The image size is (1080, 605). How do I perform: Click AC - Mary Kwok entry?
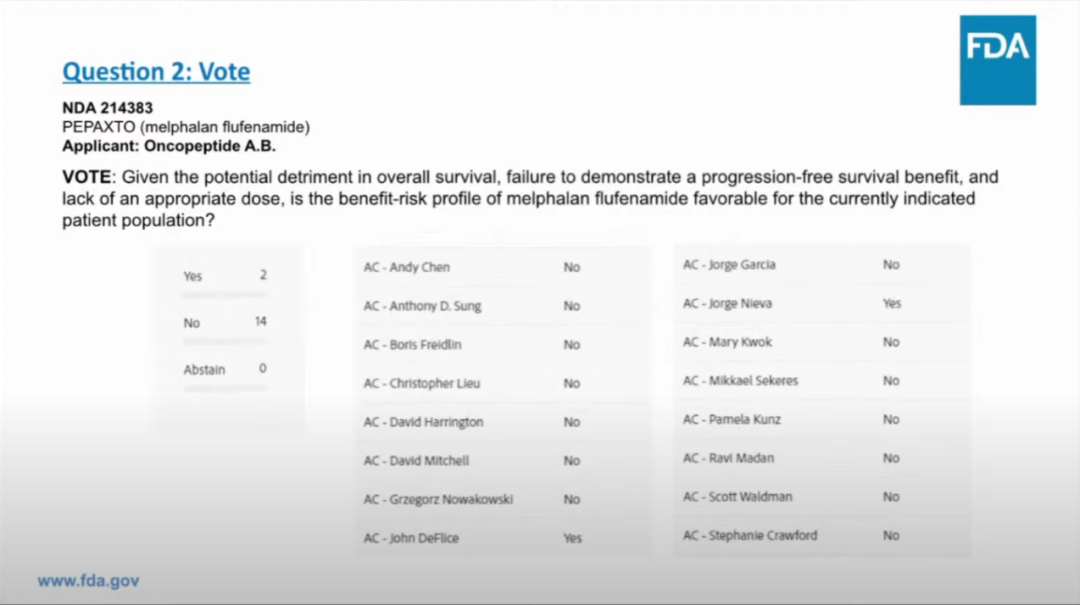click(822, 342)
